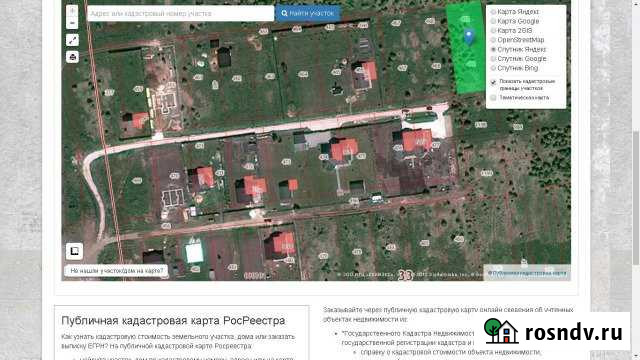
Task: Toggle "Показать кадастровые границы участков" checkbox
Action: 493,82
